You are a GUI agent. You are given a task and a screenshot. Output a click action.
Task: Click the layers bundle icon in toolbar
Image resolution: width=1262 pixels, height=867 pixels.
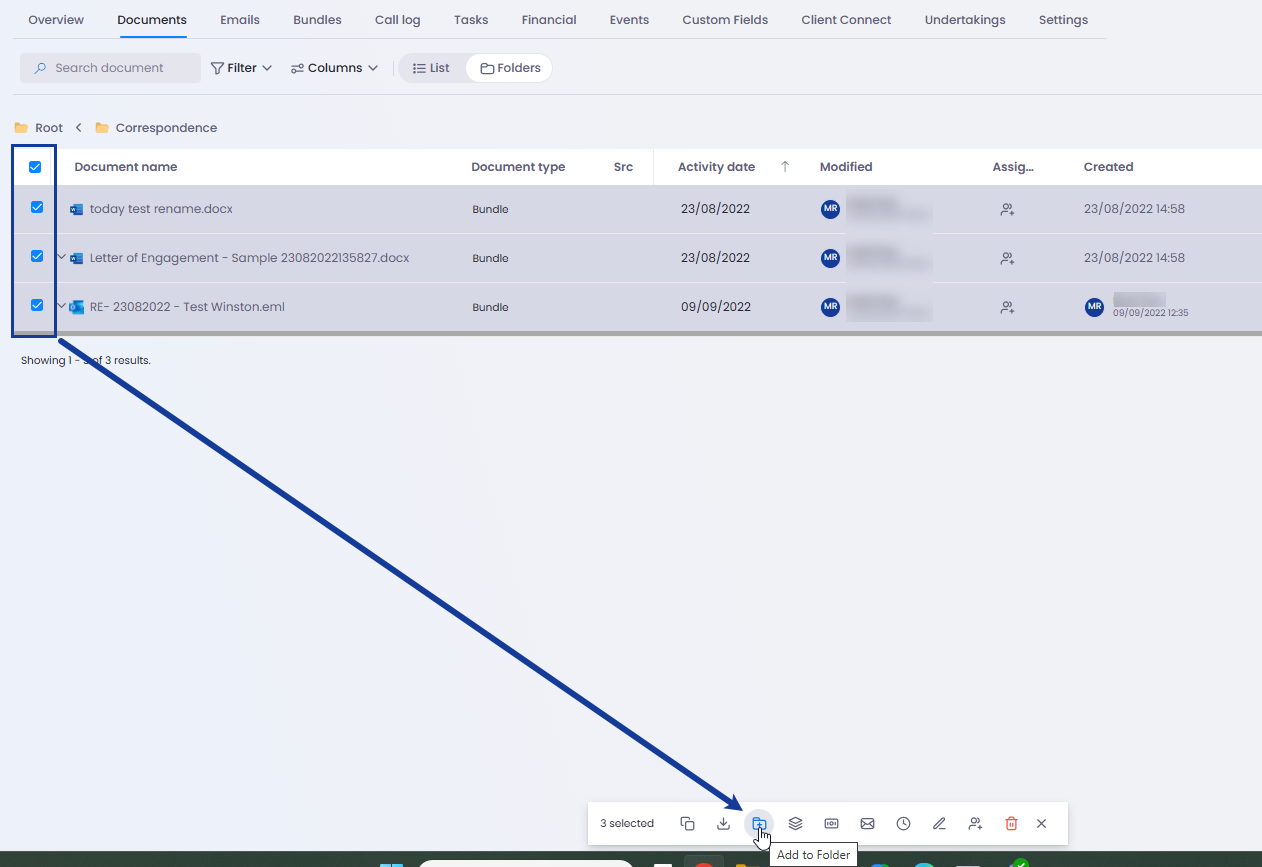(795, 823)
